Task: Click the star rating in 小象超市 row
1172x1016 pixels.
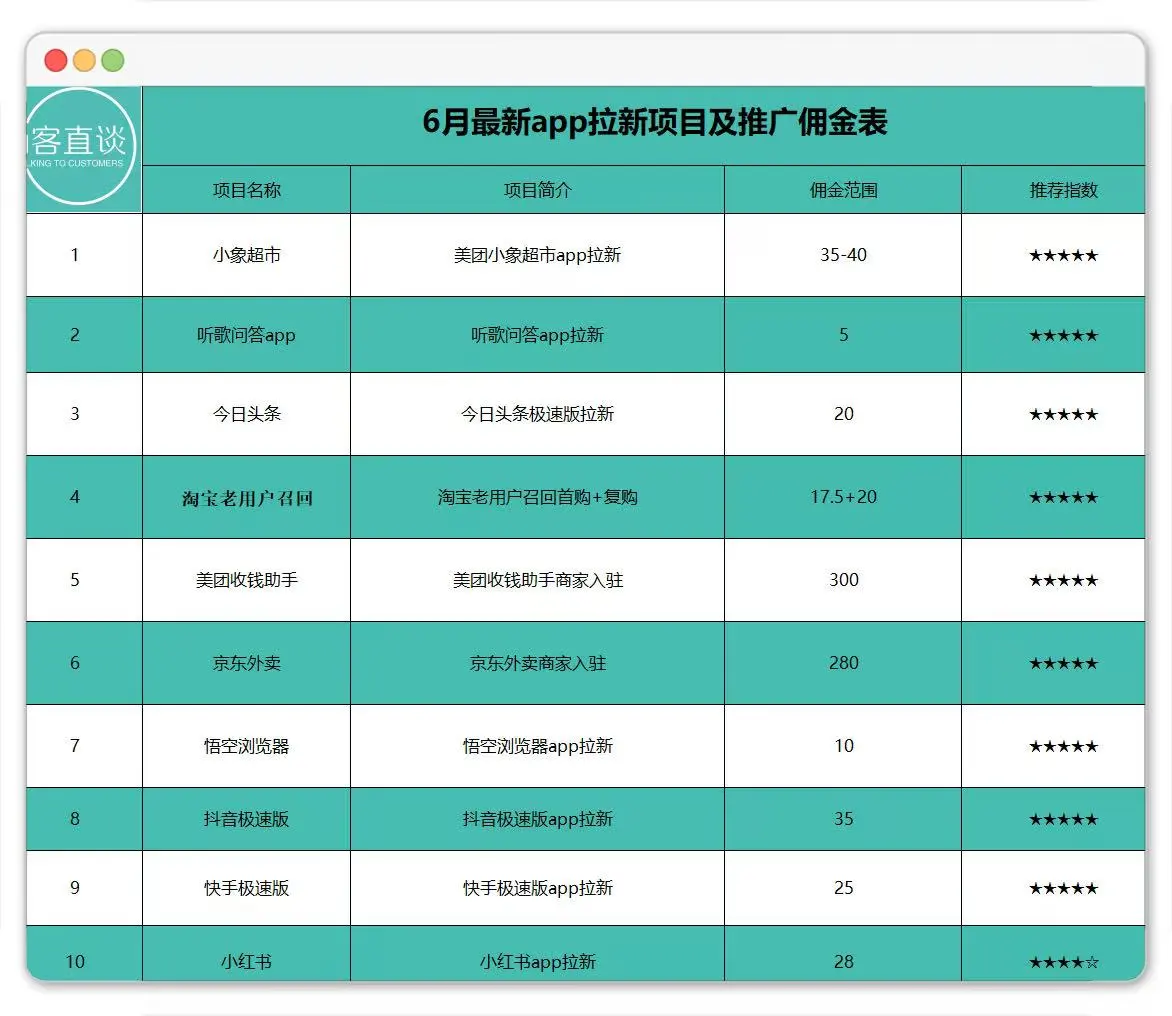Action: (1064, 256)
